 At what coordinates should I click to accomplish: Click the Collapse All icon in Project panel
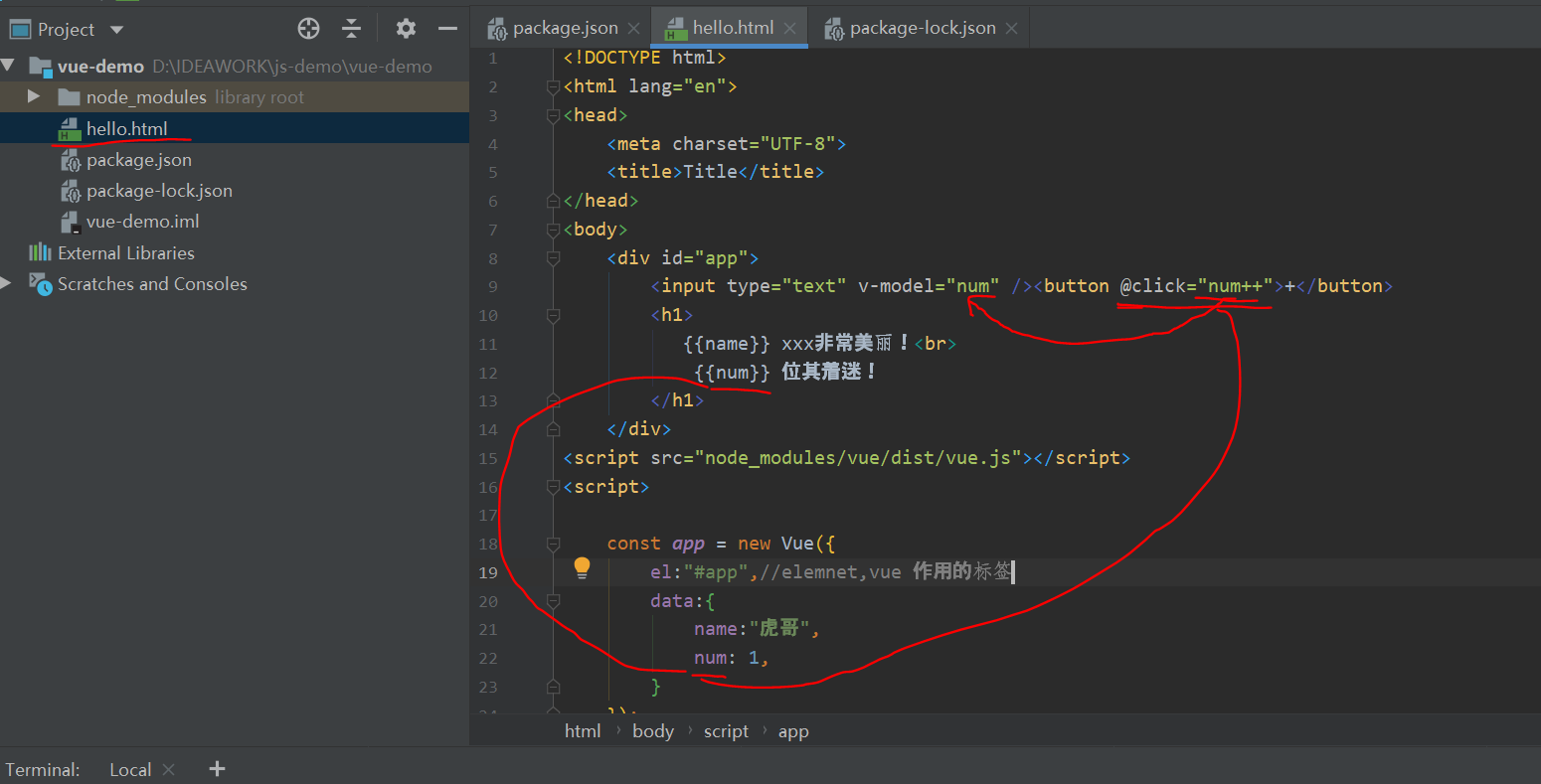click(x=351, y=29)
